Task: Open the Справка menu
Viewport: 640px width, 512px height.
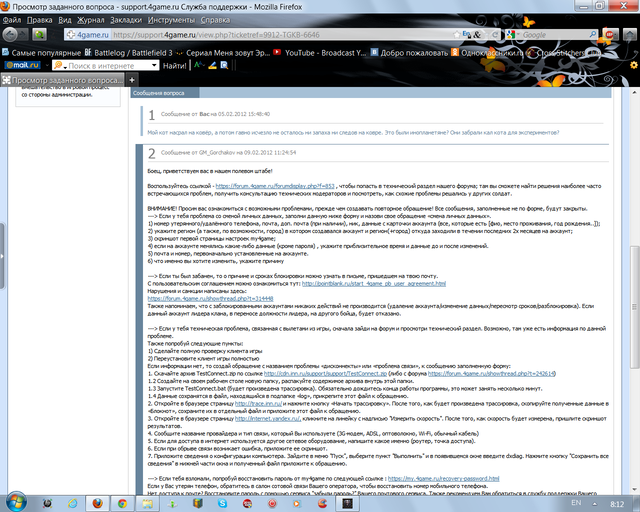Action: pyautogui.click(x=215, y=20)
